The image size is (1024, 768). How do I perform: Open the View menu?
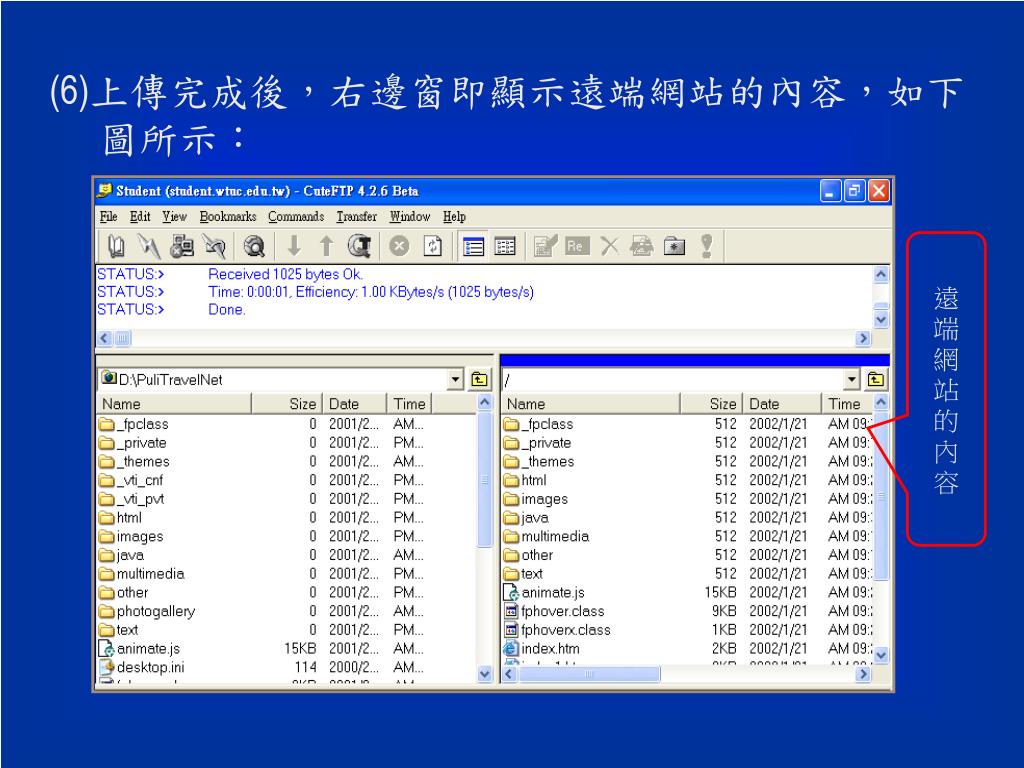[174, 216]
